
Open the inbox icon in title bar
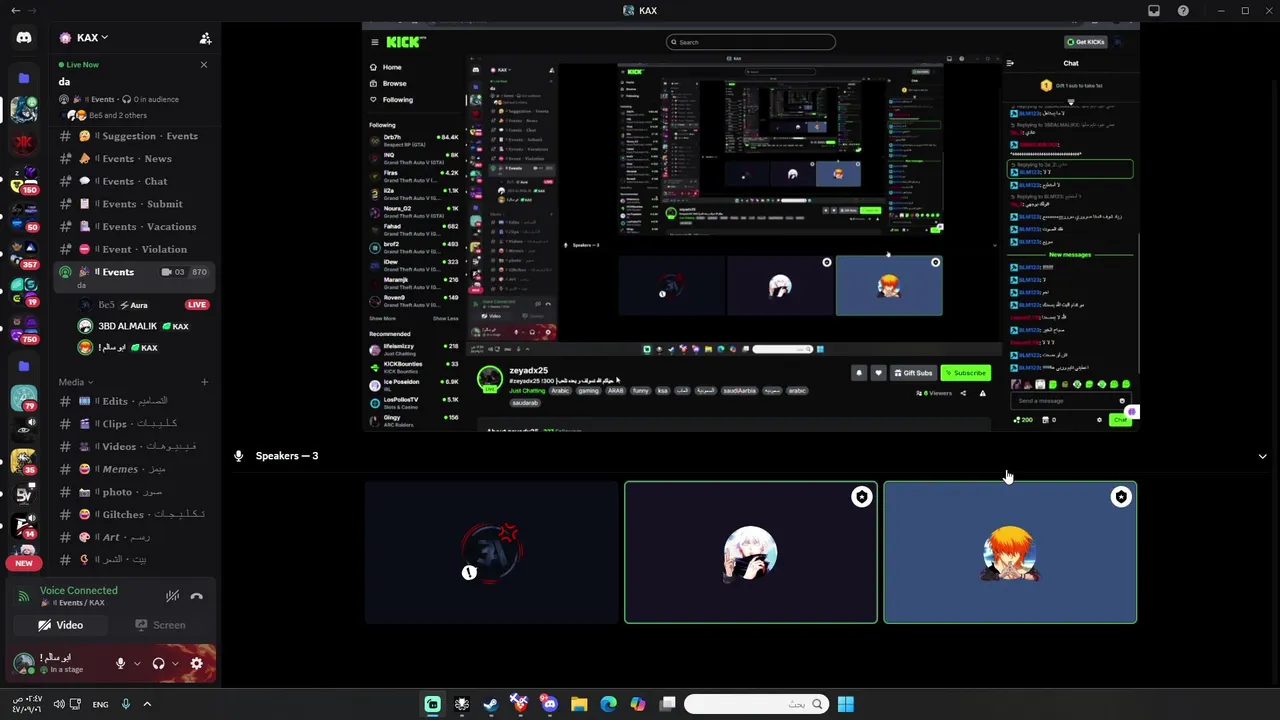coord(1154,10)
